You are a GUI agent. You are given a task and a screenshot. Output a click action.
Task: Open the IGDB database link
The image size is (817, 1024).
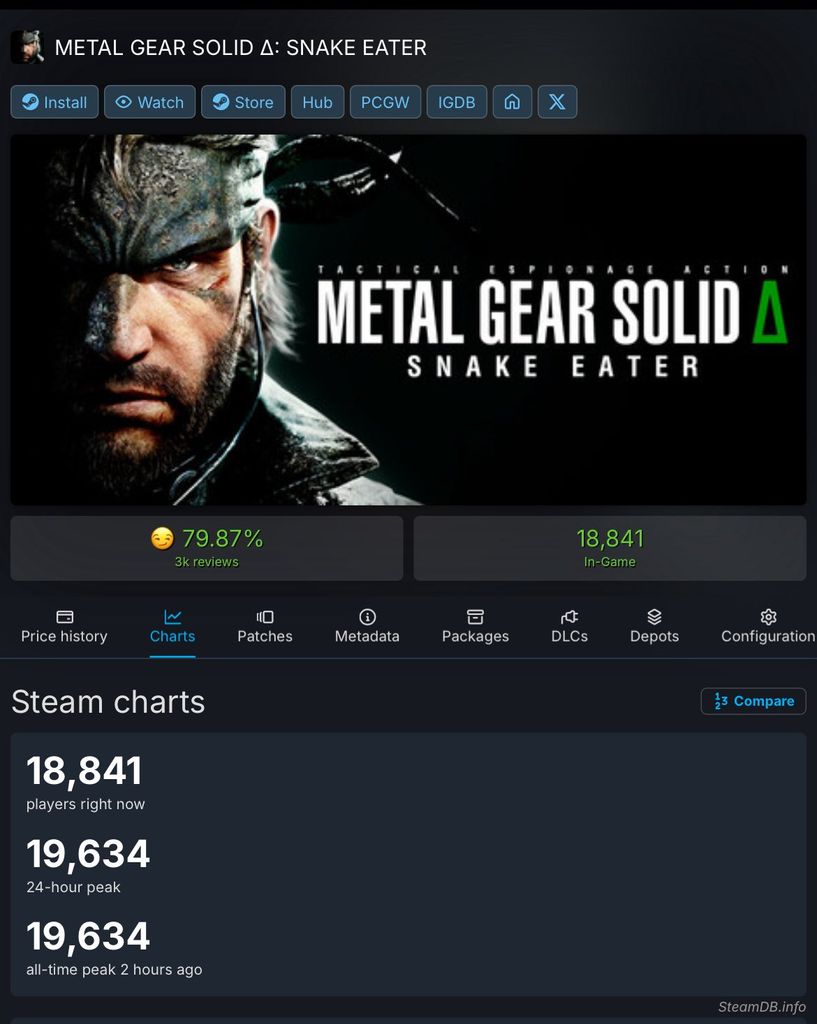457,102
